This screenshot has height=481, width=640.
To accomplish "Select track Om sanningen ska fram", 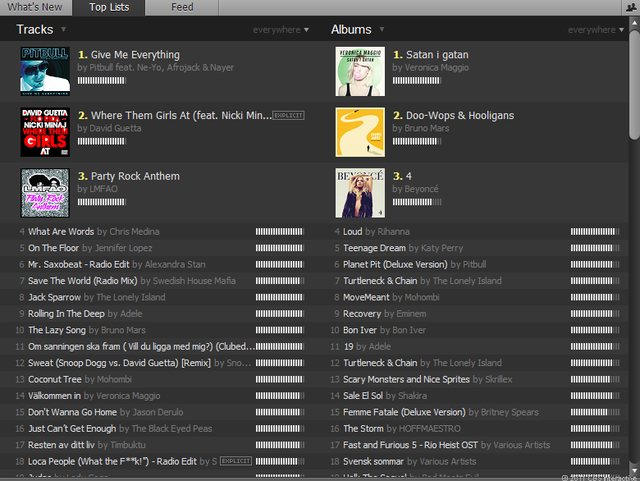I will coord(141,347).
